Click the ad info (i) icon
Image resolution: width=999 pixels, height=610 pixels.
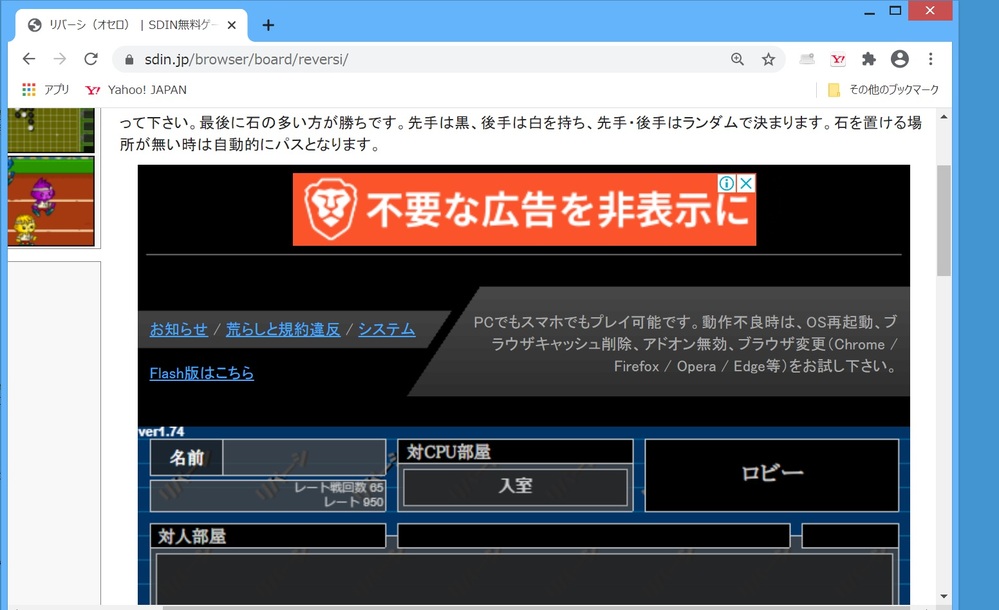728,183
